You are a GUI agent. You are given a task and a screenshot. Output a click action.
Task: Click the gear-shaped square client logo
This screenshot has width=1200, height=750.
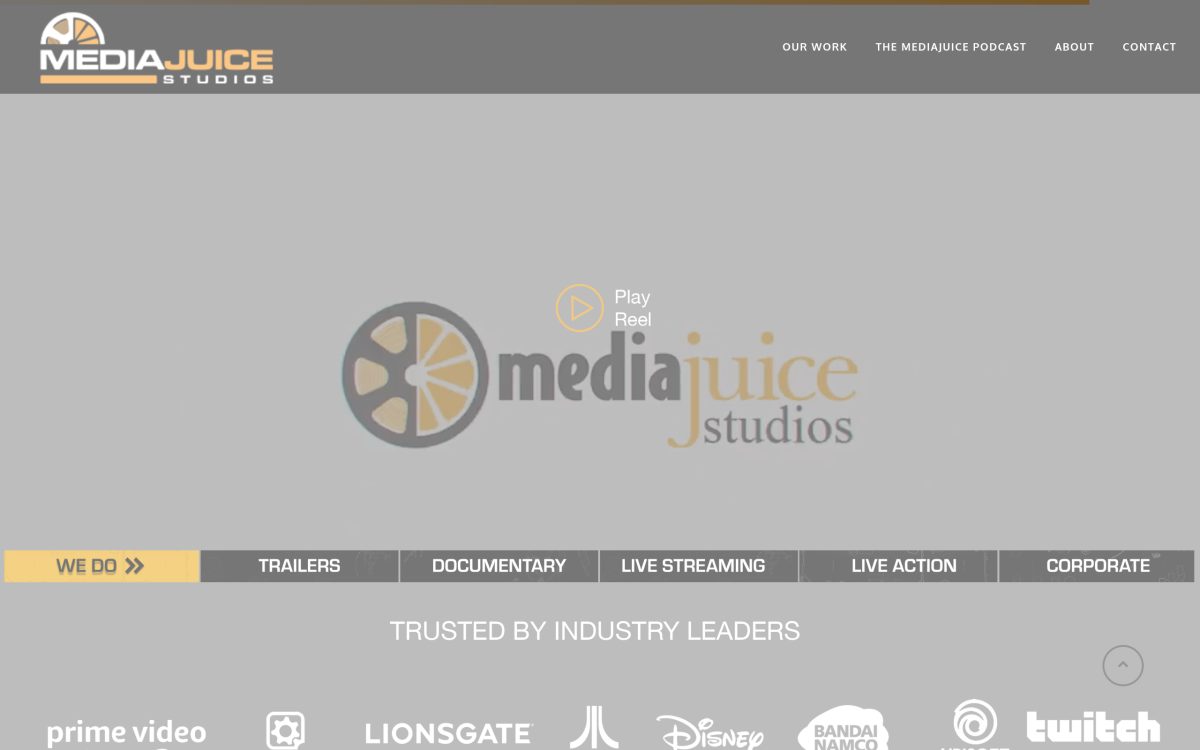click(285, 731)
